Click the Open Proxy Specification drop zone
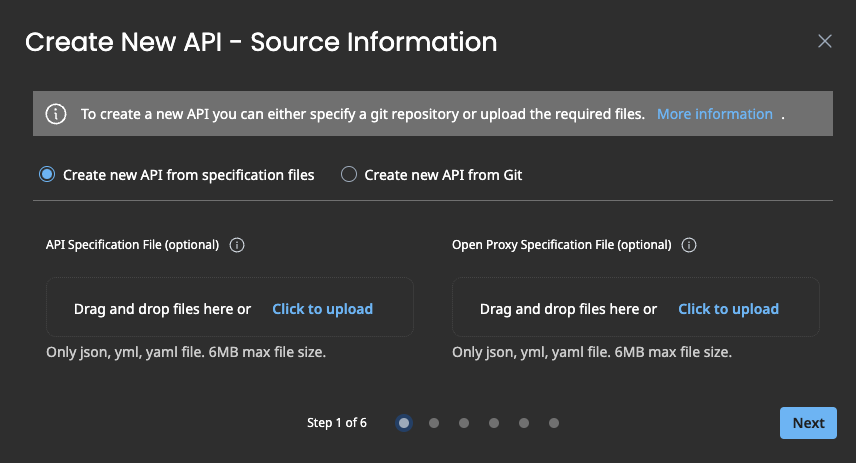This screenshot has height=463, width=856. 635,307
